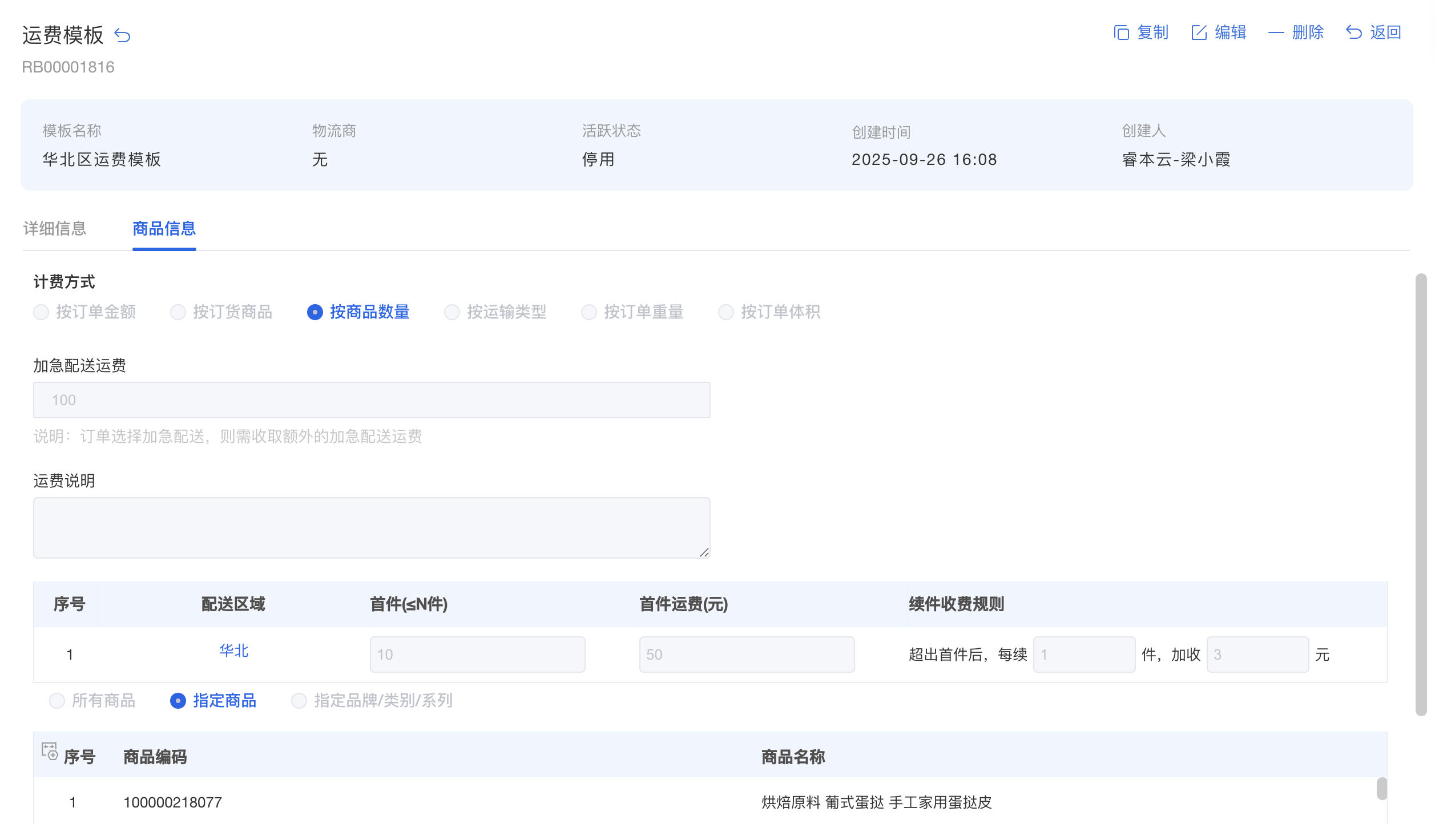
Task: Click the main page vertical scrollbar
Action: pyautogui.click(x=1421, y=494)
